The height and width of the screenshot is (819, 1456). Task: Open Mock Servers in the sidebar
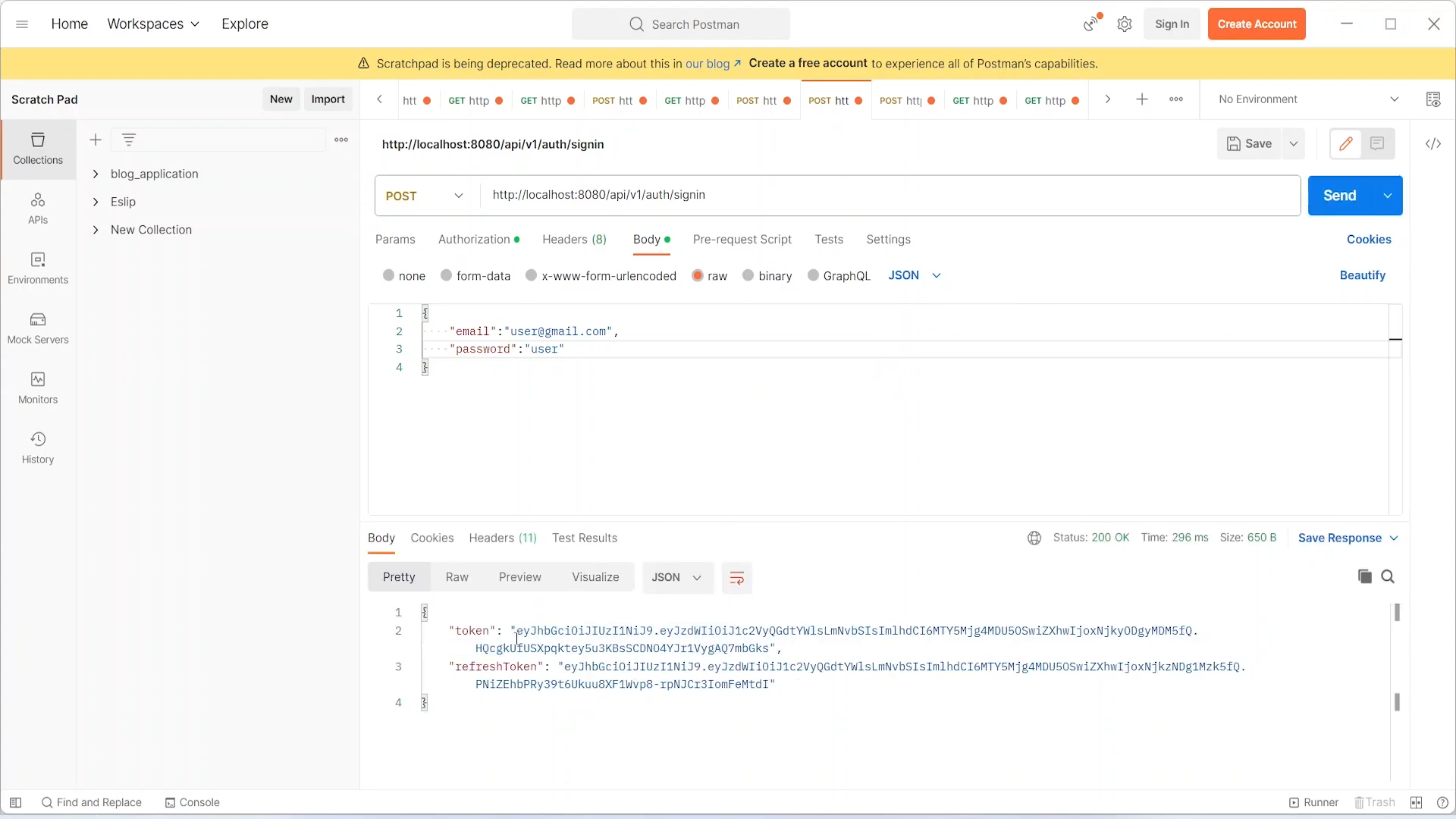[38, 328]
